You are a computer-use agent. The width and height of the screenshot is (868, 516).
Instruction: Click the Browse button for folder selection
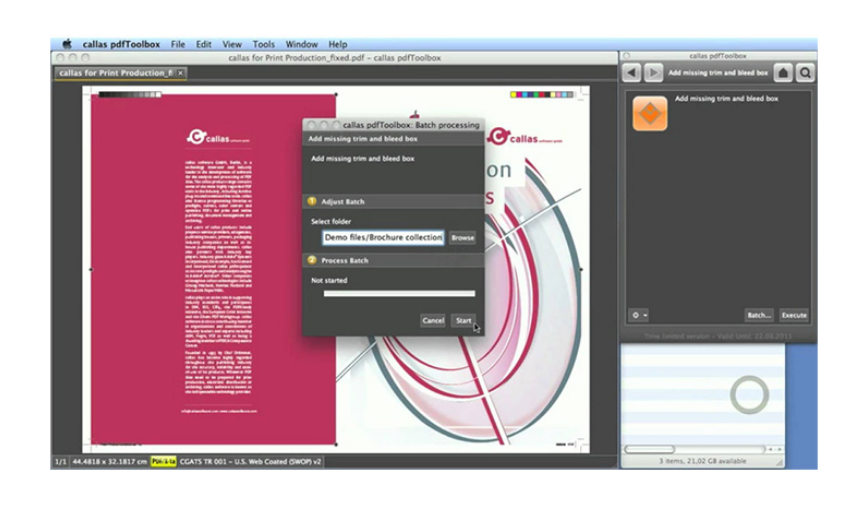[x=462, y=238]
